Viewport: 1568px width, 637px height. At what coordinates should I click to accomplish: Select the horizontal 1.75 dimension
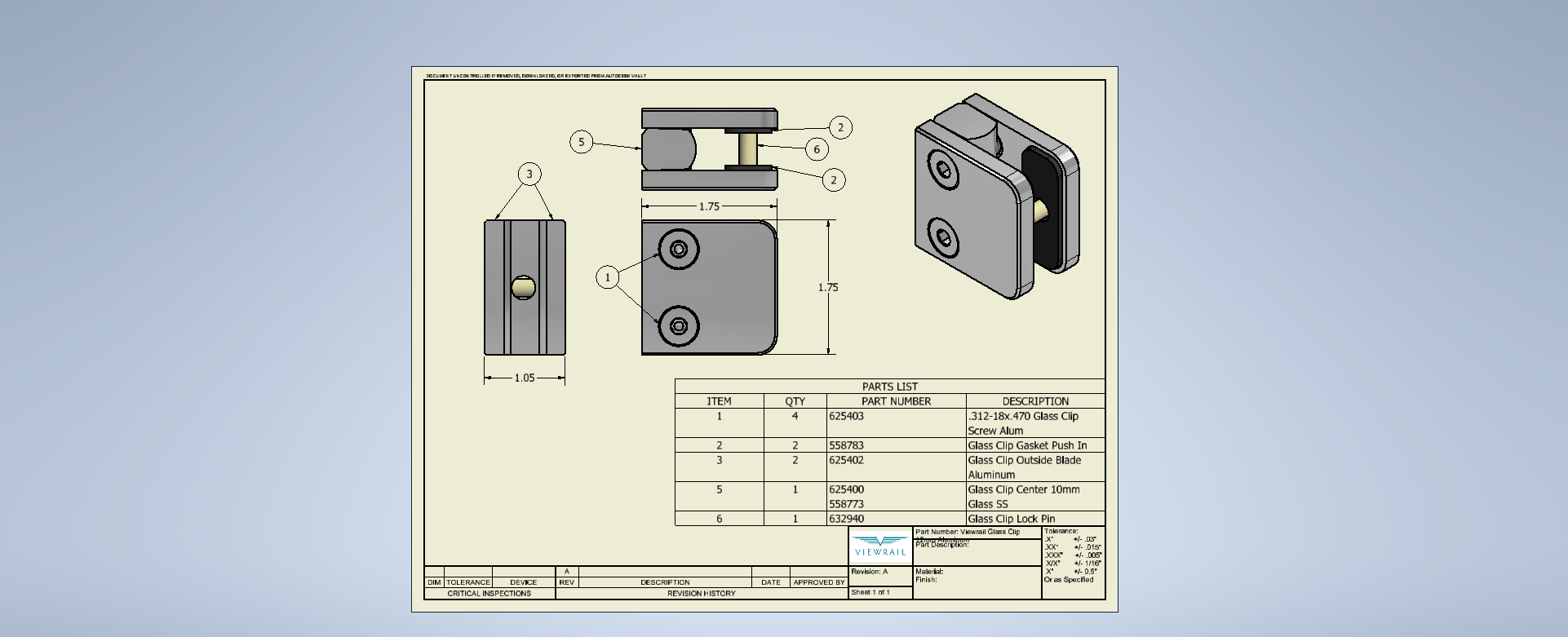[x=709, y=206]
